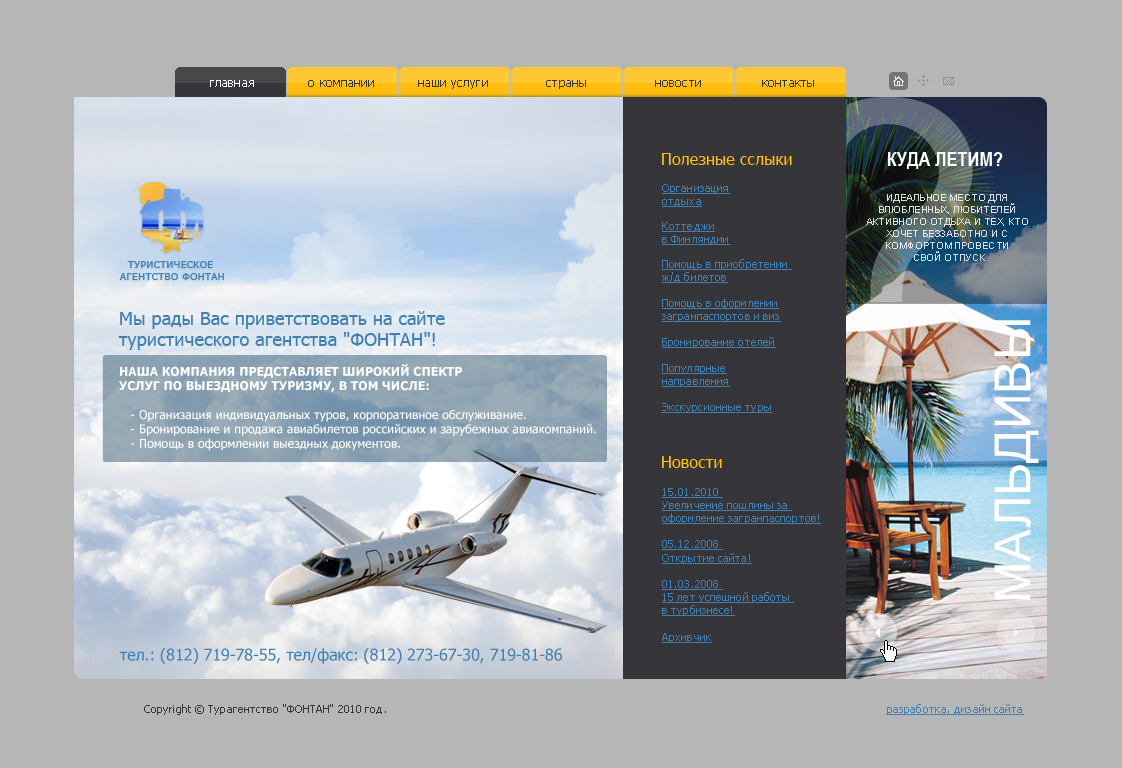Open Бронирование отелей link

point(718,342)
